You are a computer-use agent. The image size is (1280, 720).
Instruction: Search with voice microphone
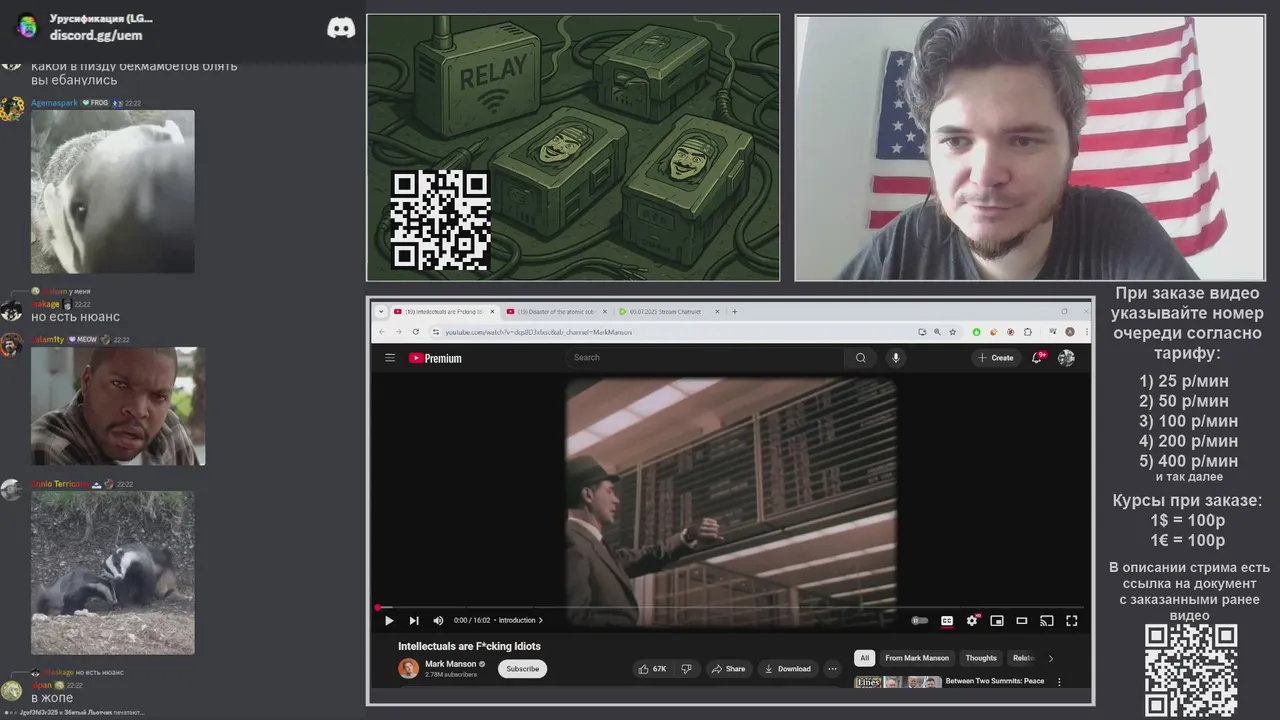[896, 357]
